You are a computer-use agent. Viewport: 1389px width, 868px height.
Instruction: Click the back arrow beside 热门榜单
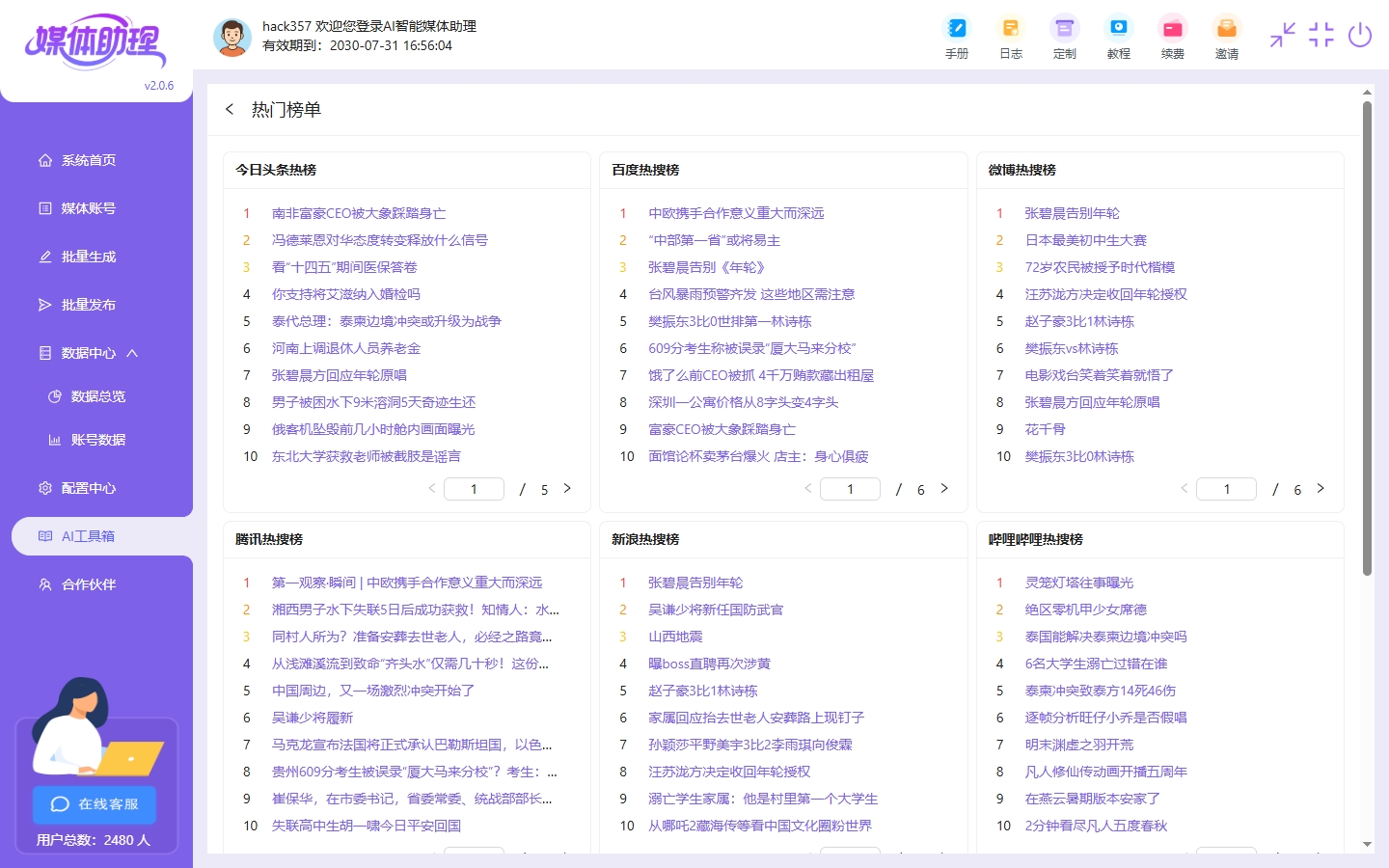pyautogui.click(x=230, y=109)
